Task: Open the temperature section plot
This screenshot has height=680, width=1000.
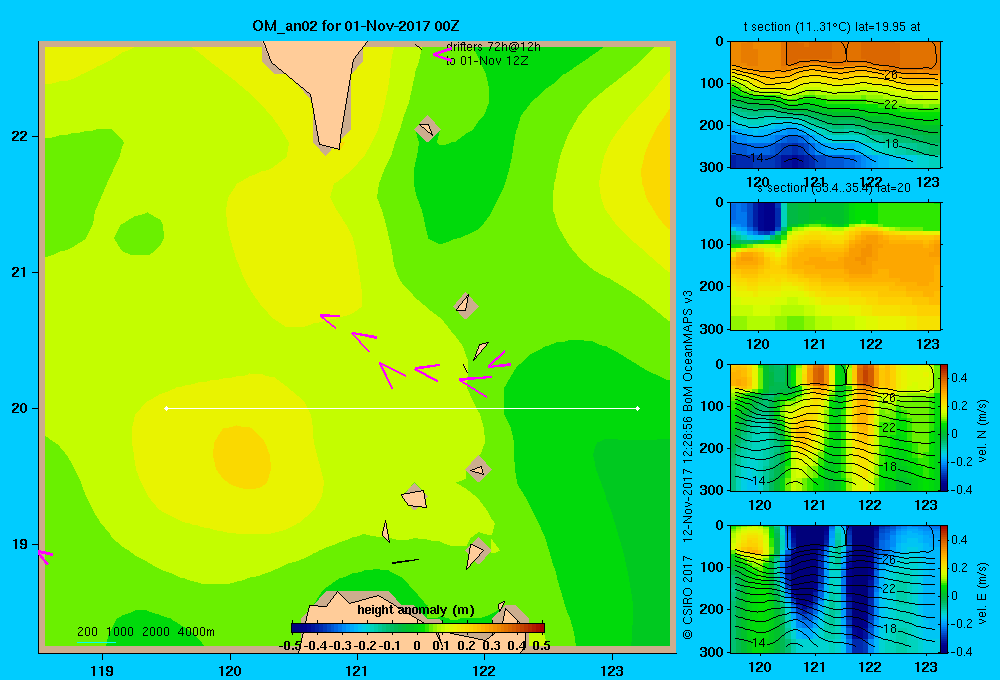Action: click(x=835, y=105)
